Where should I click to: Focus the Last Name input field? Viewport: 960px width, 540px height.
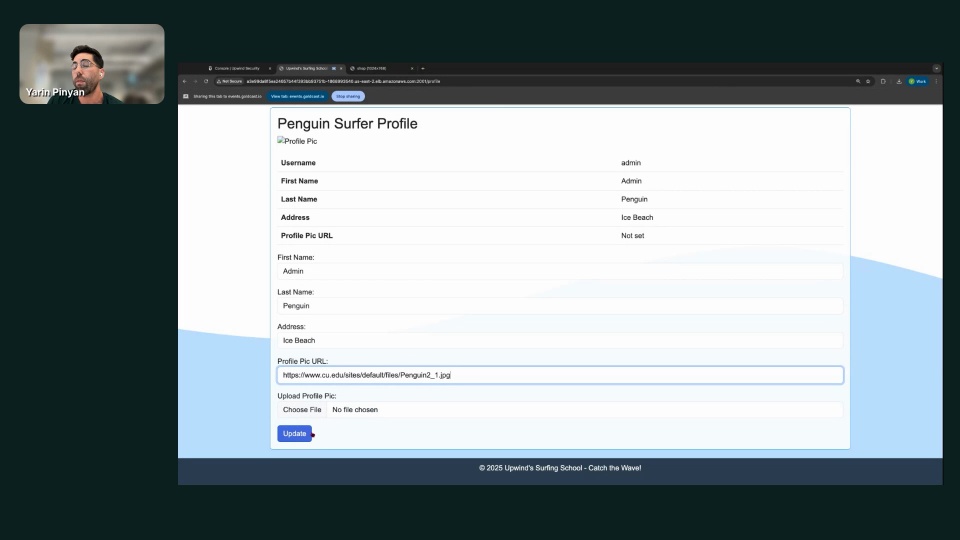tap(560, 306)
